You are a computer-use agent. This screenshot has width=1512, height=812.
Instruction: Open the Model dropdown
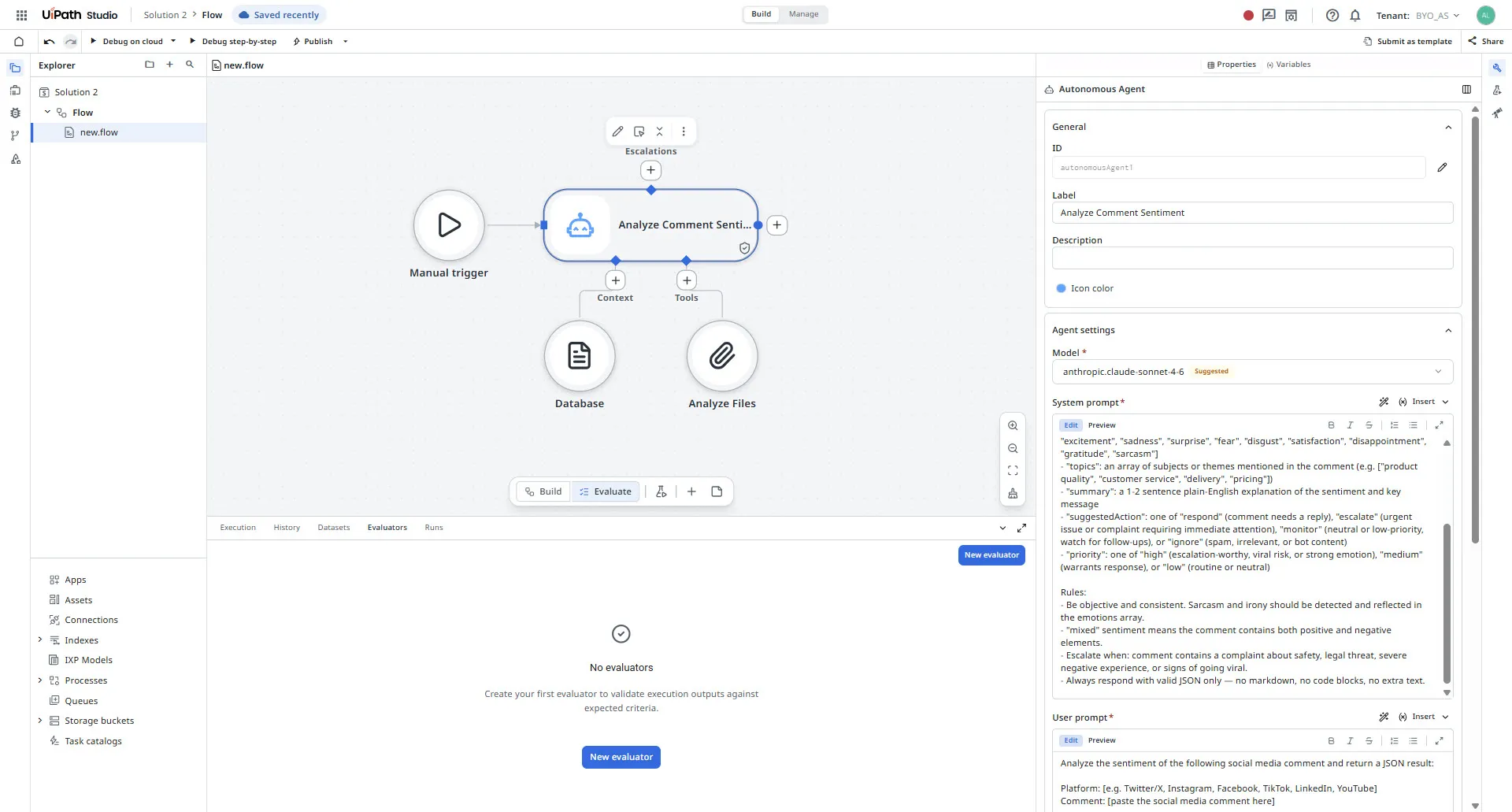click(x=1252, y=372)
